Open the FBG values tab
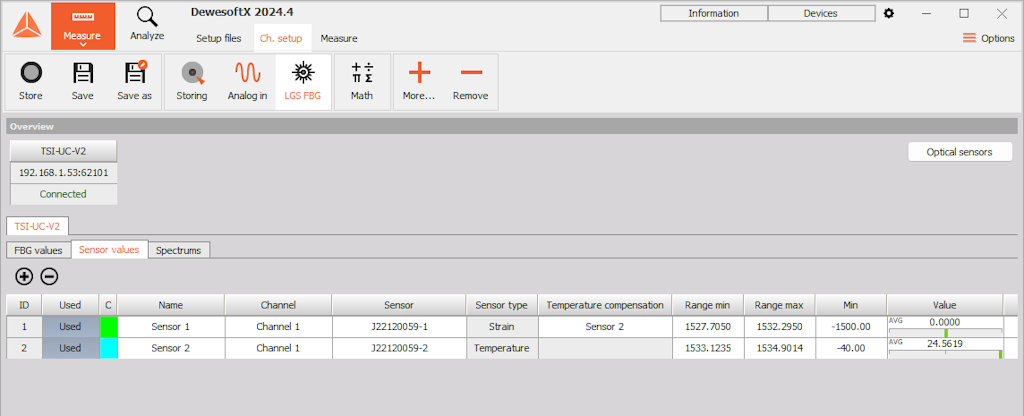This screenshot has height=416, width=1024. coord(39,250)
